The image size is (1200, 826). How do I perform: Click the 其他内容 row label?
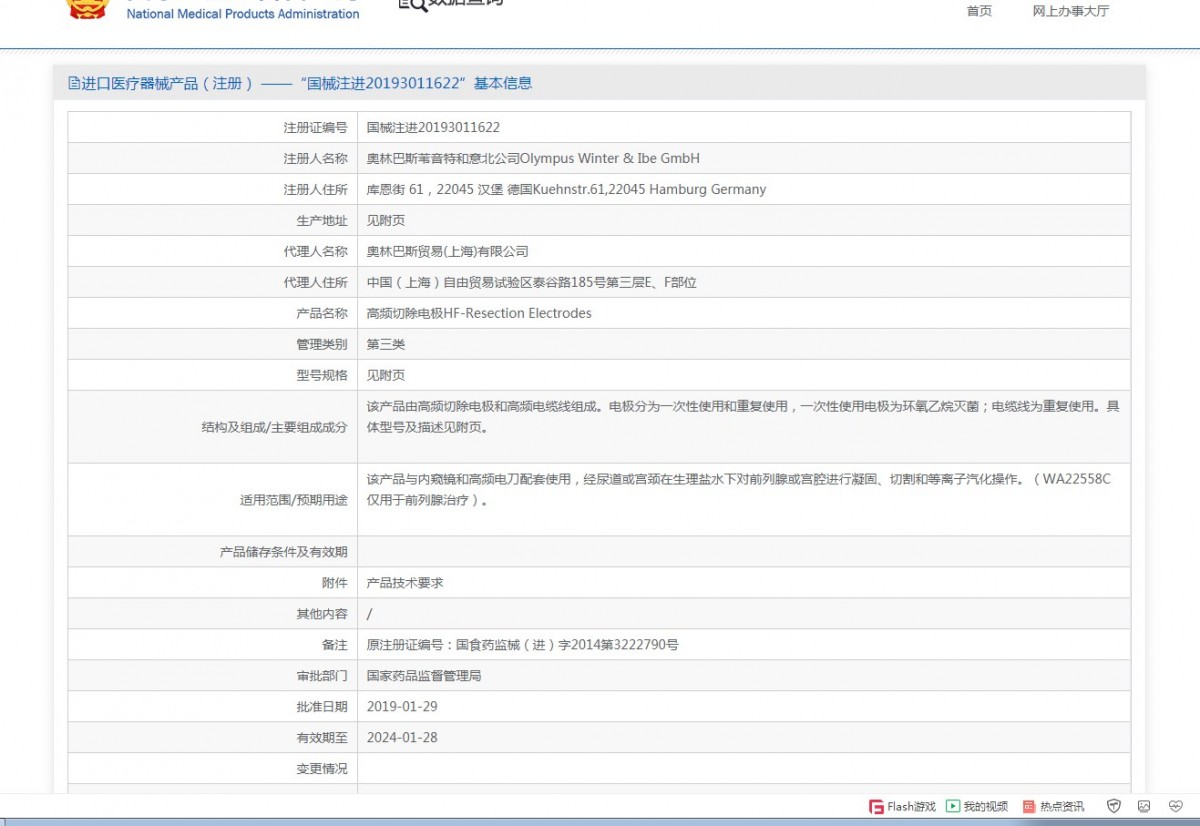(322, 614)
